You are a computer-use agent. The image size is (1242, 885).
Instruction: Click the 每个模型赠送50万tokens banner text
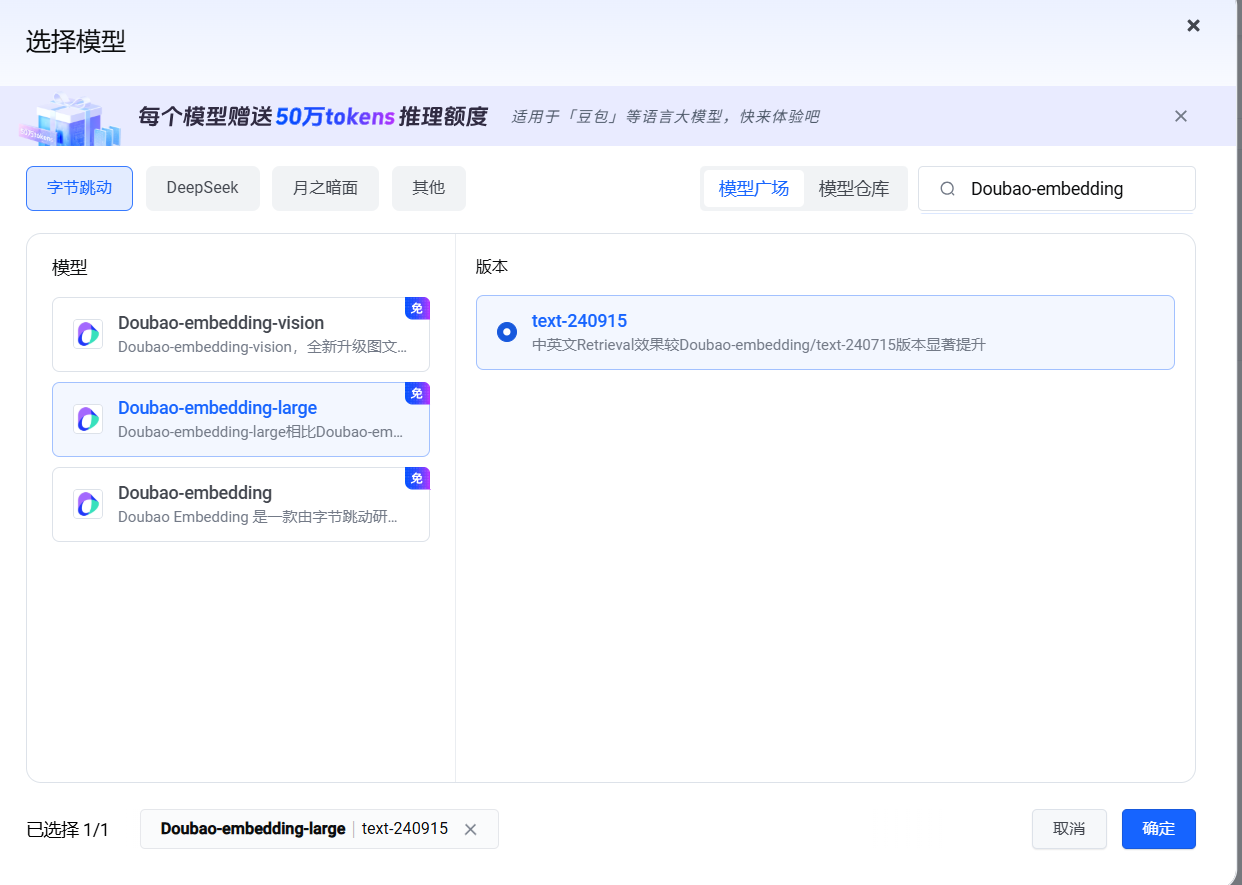click(x=313, y=117)
